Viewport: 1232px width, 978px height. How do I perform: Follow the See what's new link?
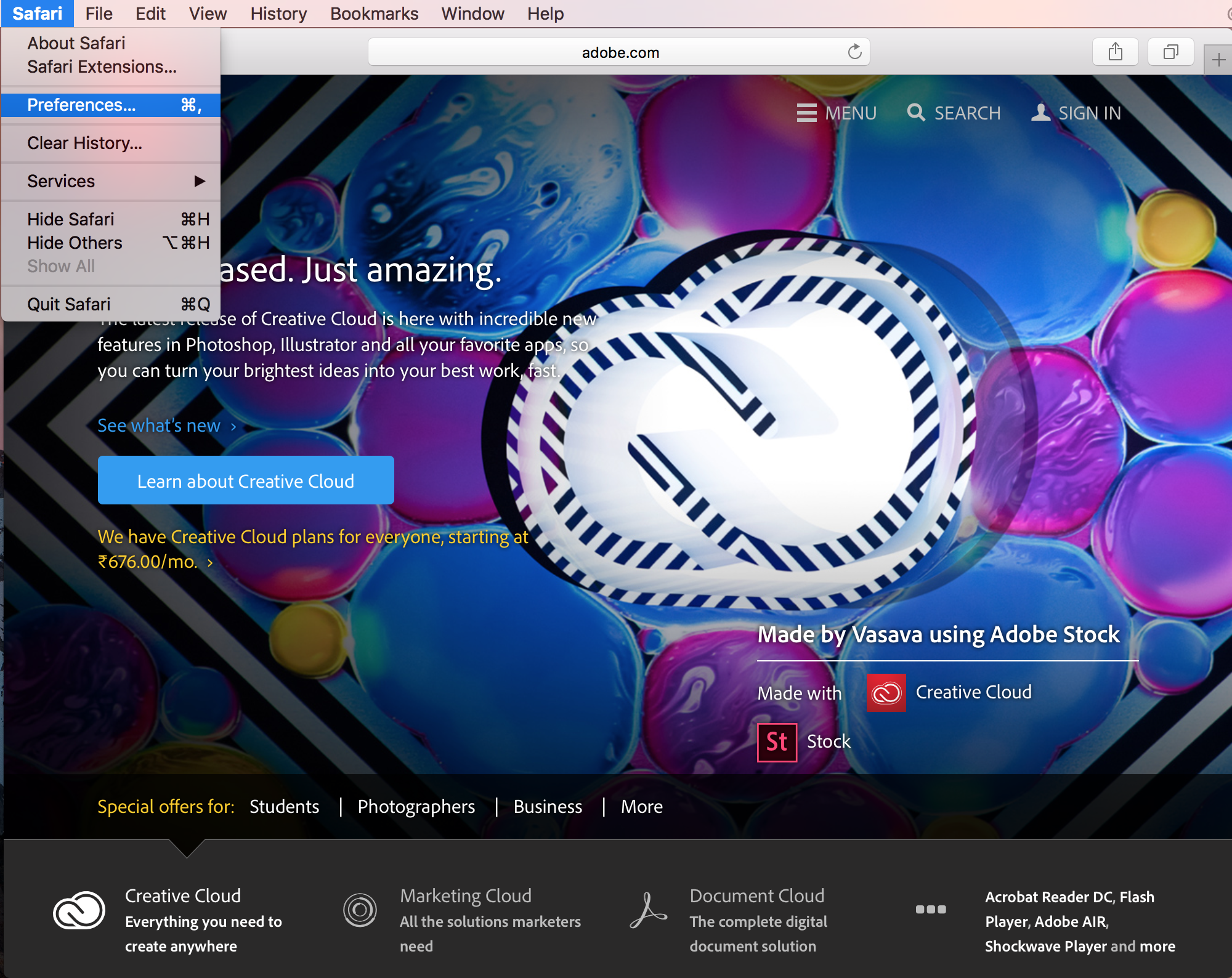[167, 426]
